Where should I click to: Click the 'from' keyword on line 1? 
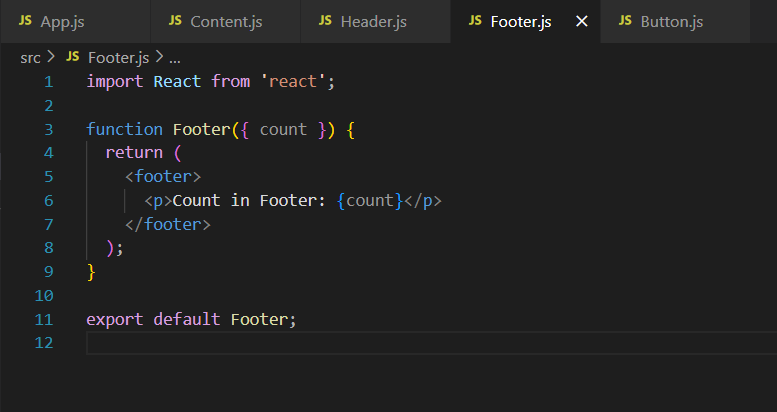(230, 81)
